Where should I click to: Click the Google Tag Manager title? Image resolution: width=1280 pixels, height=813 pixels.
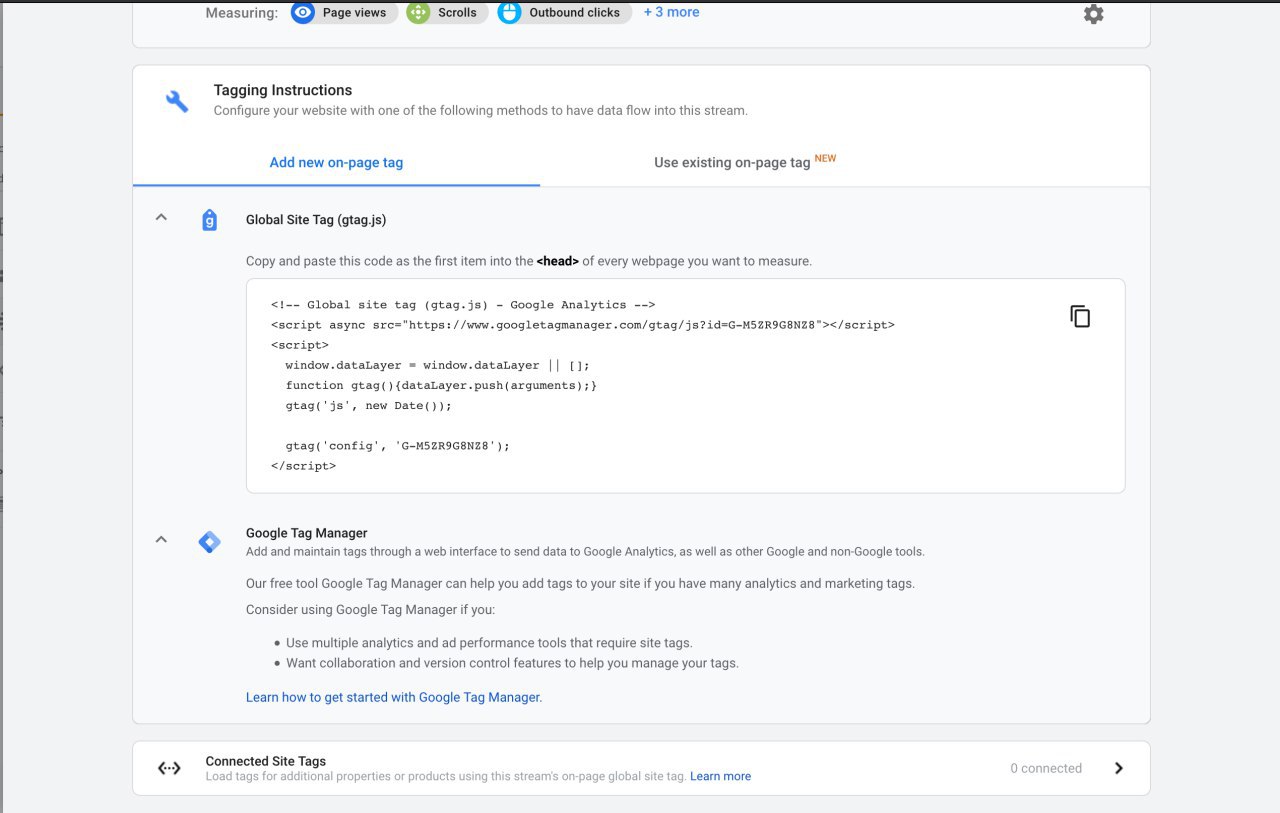point(307,533)
